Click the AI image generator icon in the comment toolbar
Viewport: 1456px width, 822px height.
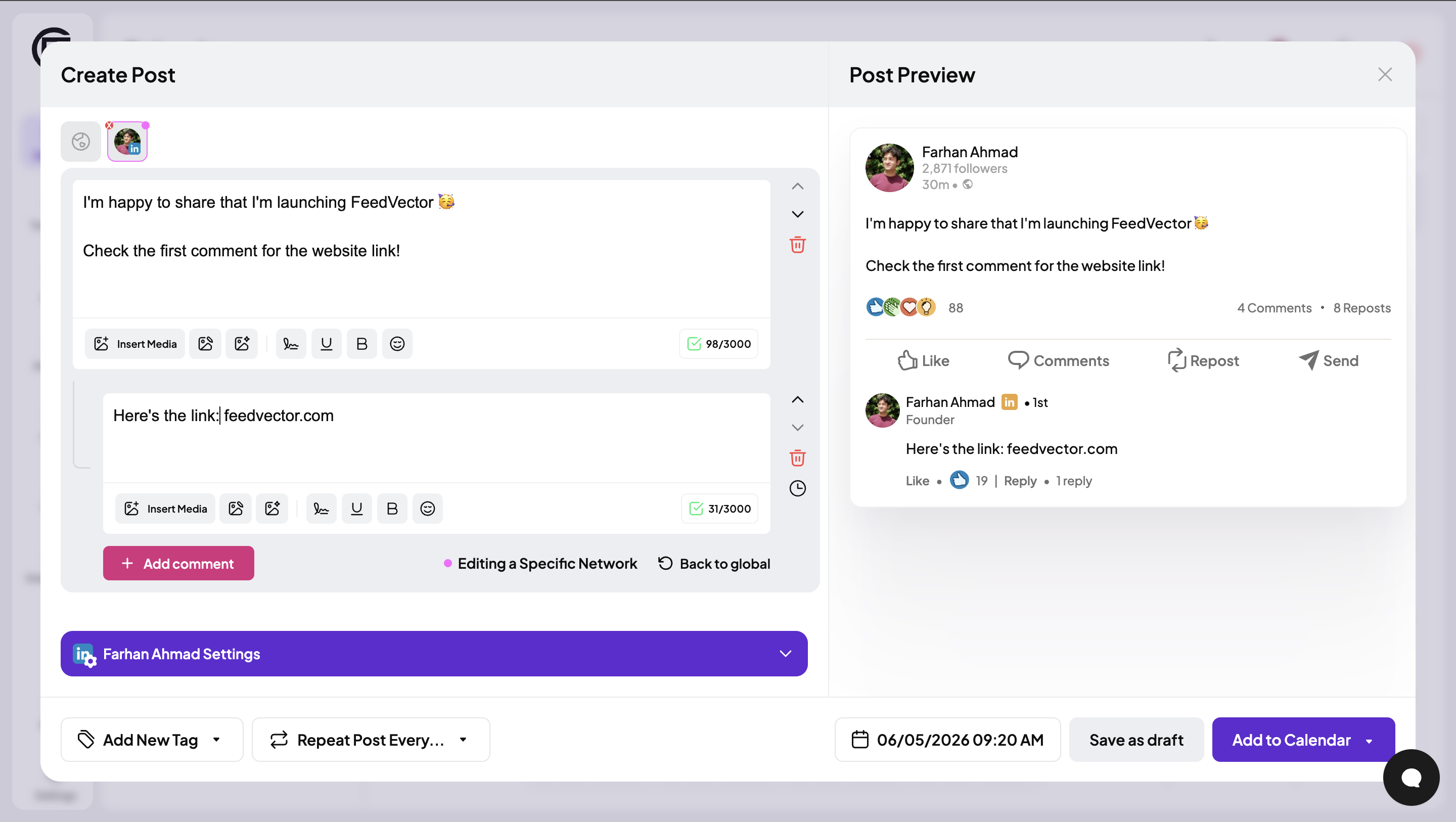272,508
